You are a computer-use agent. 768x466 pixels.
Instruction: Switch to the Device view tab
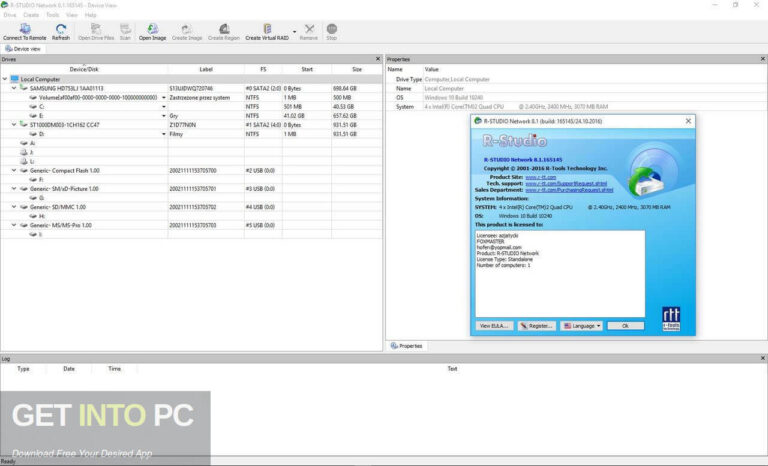[x=23, y=49]
